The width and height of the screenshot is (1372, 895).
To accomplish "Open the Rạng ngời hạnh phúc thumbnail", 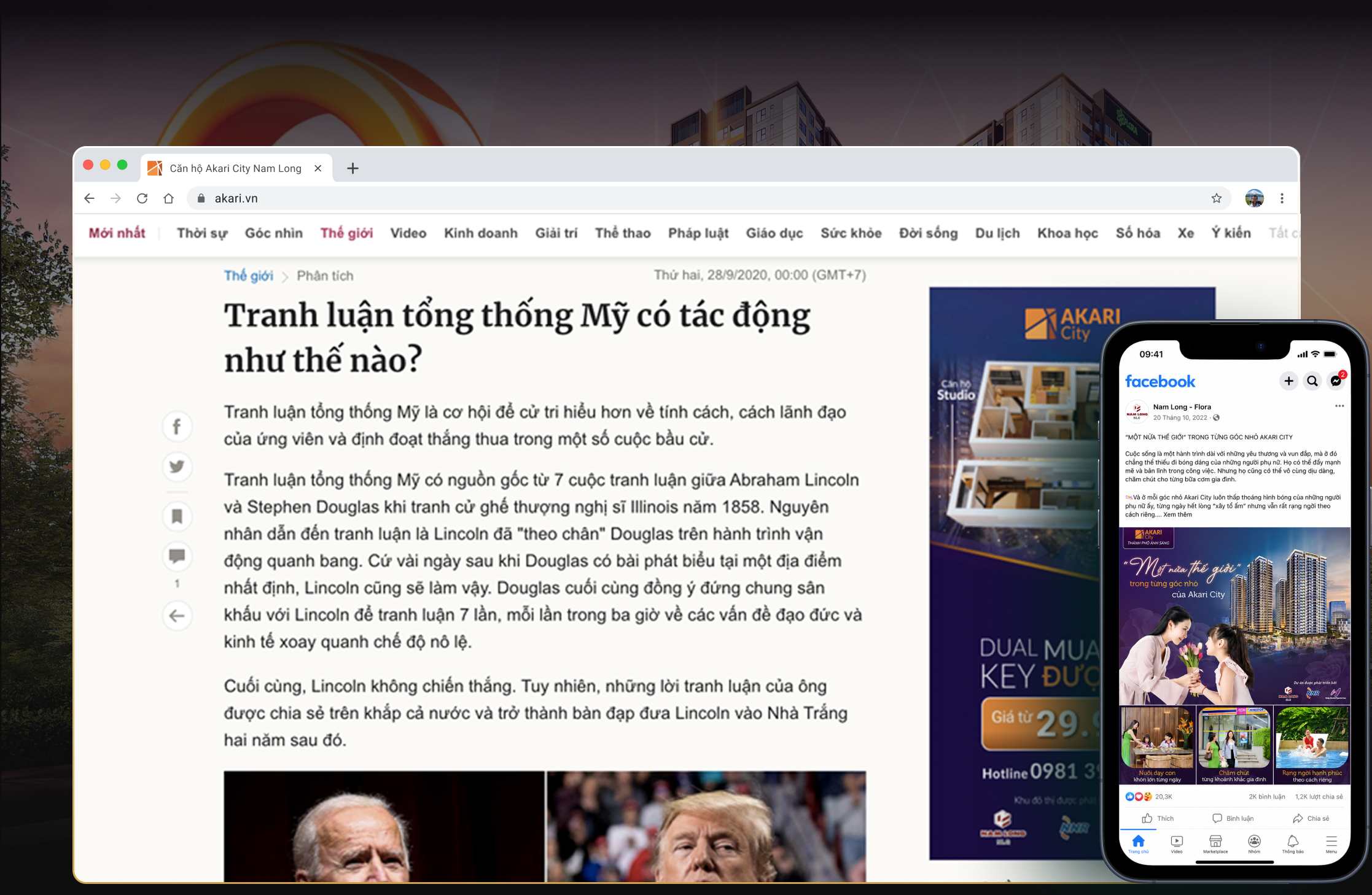I will click(1312, 745).
